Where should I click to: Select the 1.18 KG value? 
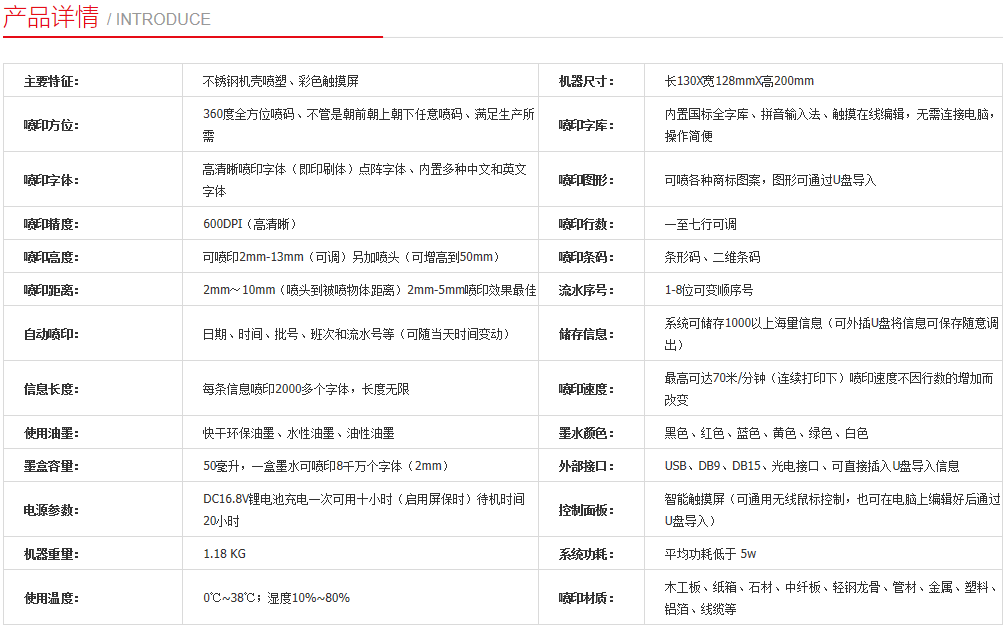point(224,554)
